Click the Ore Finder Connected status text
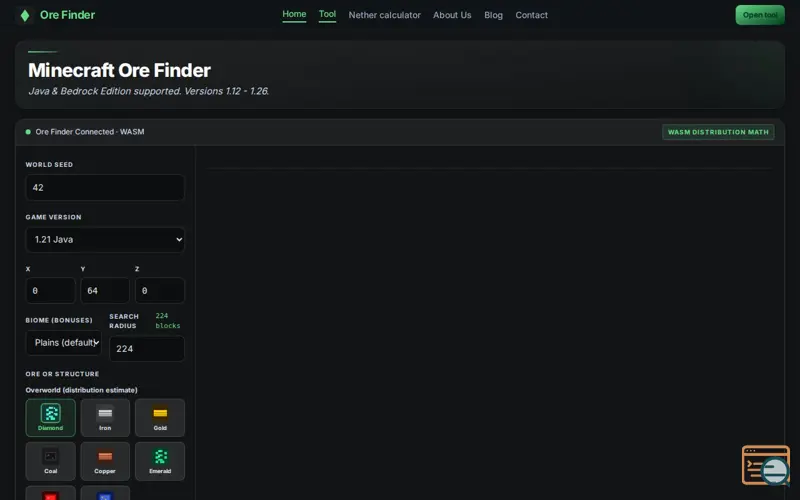The width and height of the screenshot is (800, 500). 90,132
